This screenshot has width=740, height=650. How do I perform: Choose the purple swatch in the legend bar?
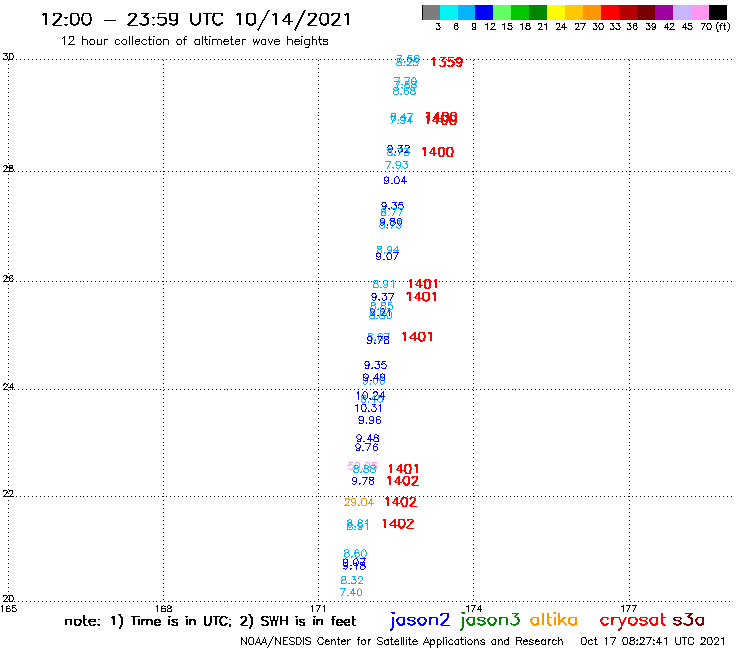(664, 12)
